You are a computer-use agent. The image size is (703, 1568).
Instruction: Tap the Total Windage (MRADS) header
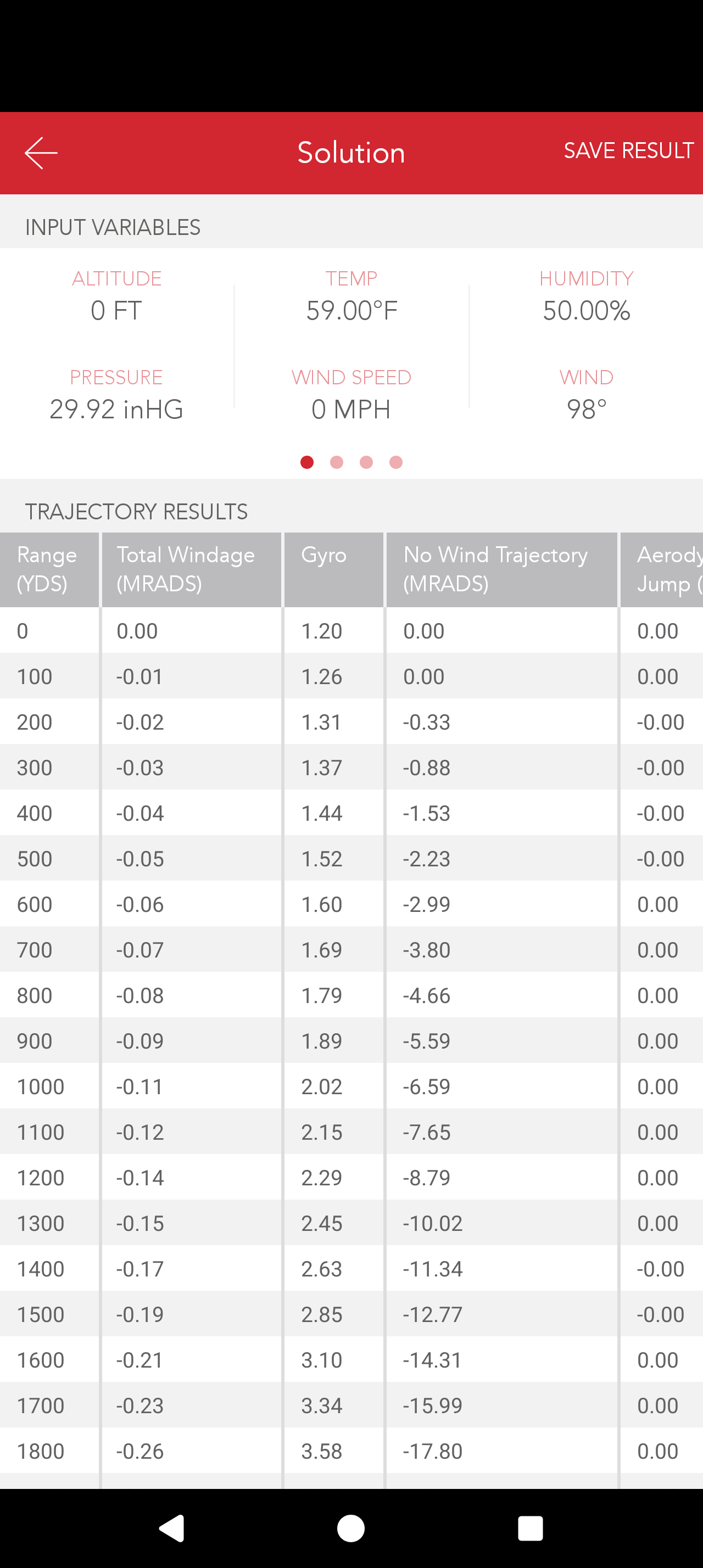(192, 570)
